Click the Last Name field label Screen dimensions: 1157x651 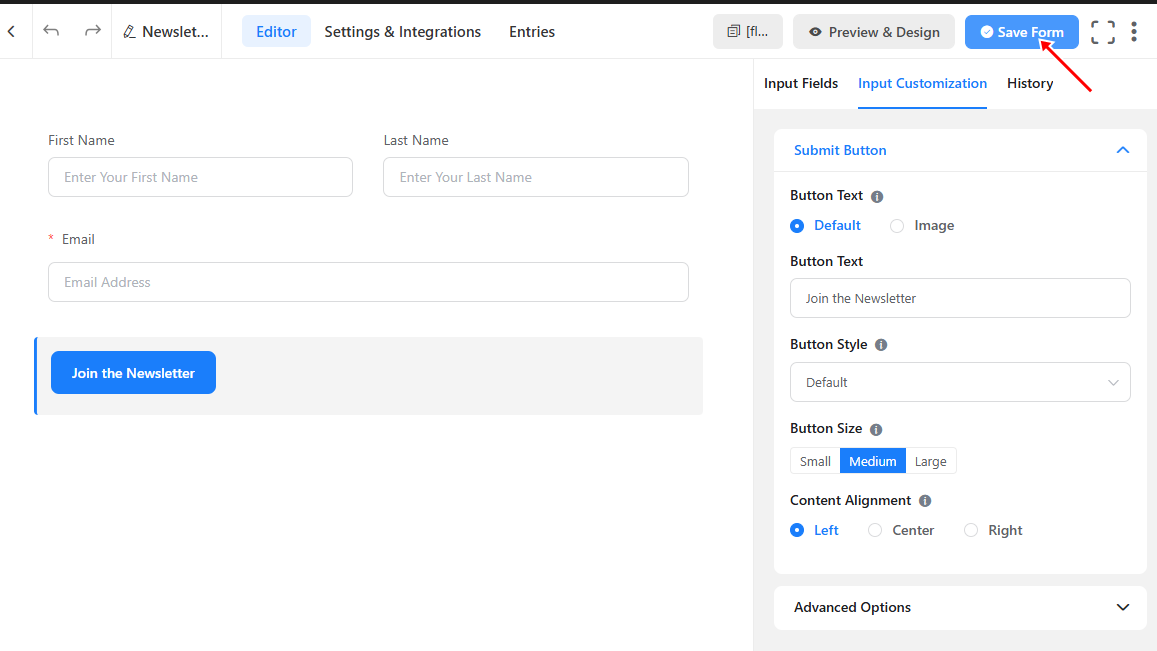coord(416,140)
